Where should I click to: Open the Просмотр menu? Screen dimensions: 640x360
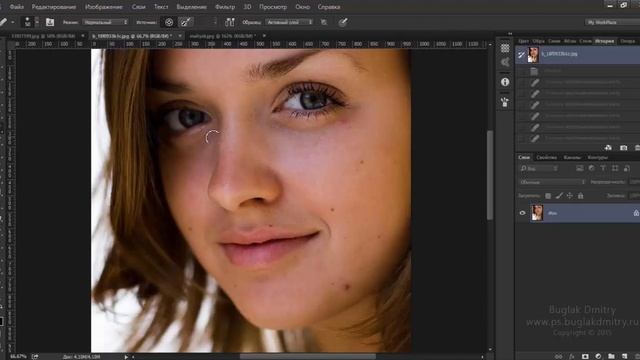coord(273,7)
